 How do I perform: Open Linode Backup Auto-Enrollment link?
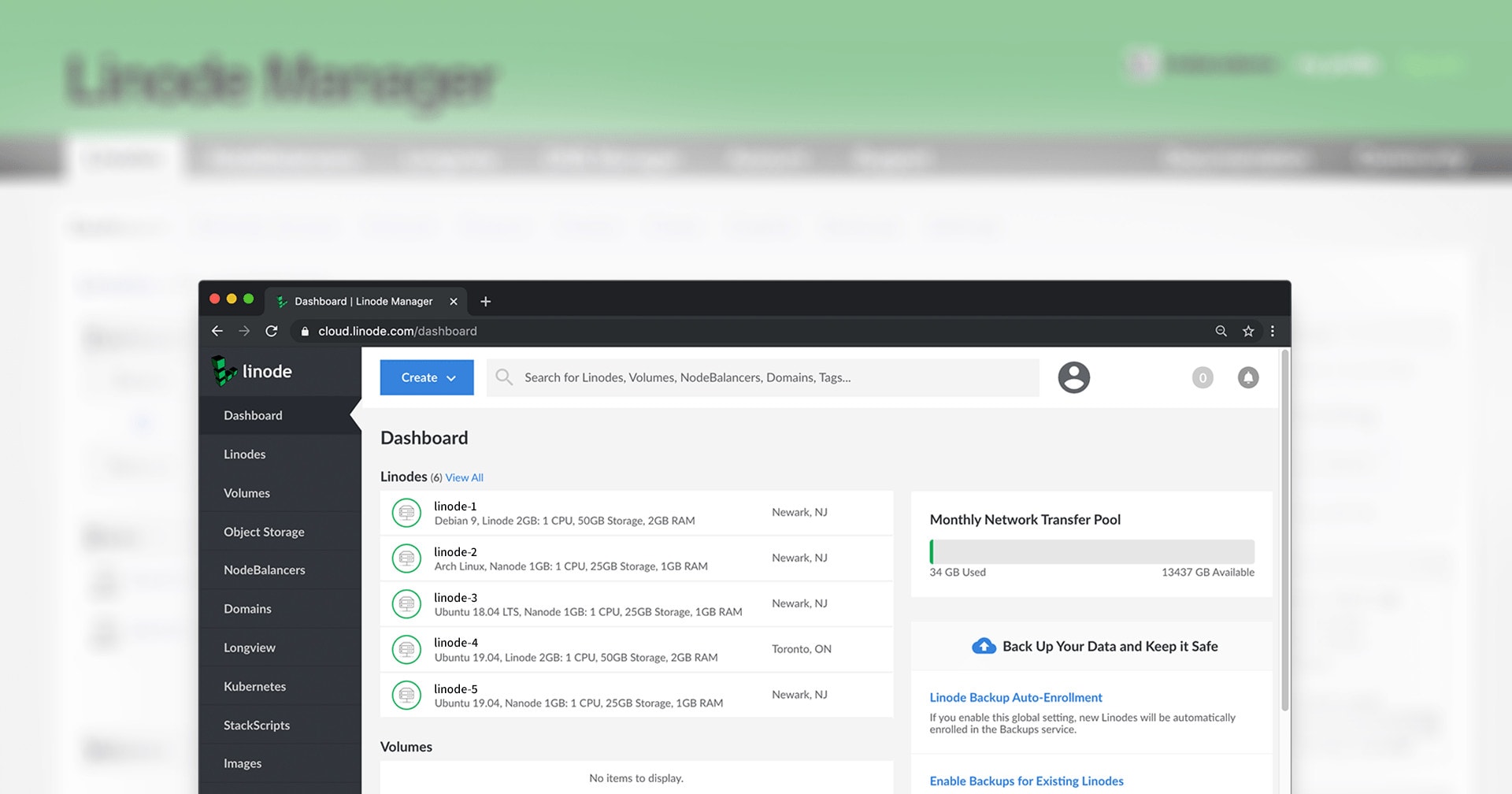tap(1015, 698)
